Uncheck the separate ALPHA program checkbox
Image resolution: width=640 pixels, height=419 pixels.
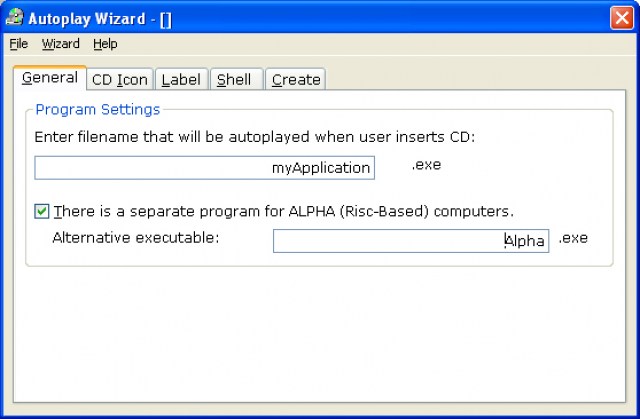42,211
